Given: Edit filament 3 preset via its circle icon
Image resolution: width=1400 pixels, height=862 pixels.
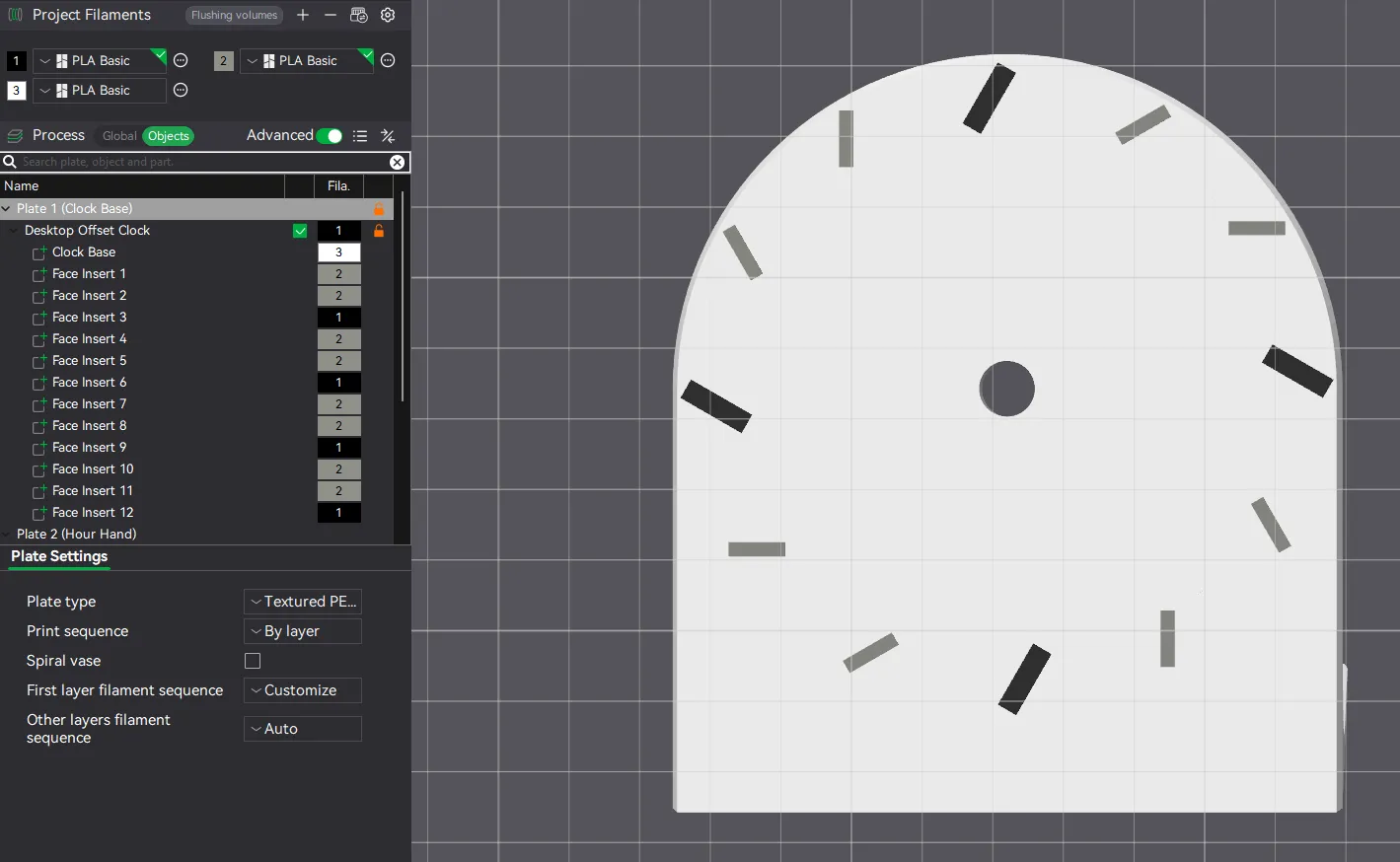Looking at the screenshot, I should [x=181, y=90].
